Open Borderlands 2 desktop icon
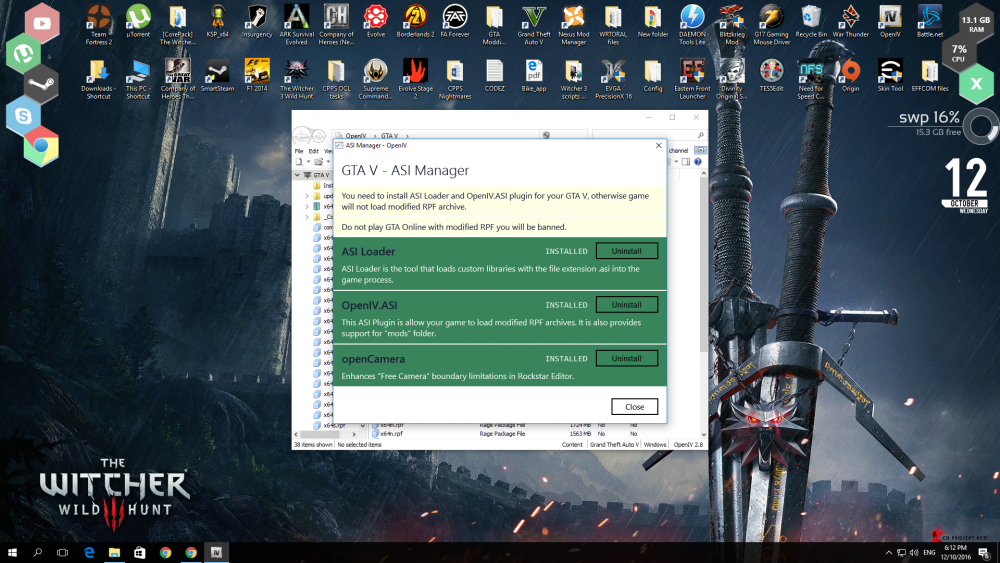 tap(415, 22)
